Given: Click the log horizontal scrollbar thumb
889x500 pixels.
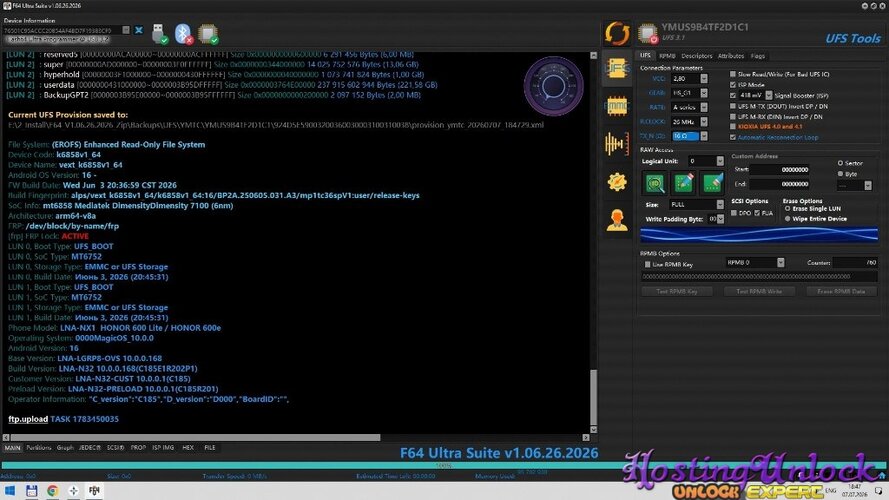Looking at the screenshot, I should pyautogui.click(x=195, y=438).
